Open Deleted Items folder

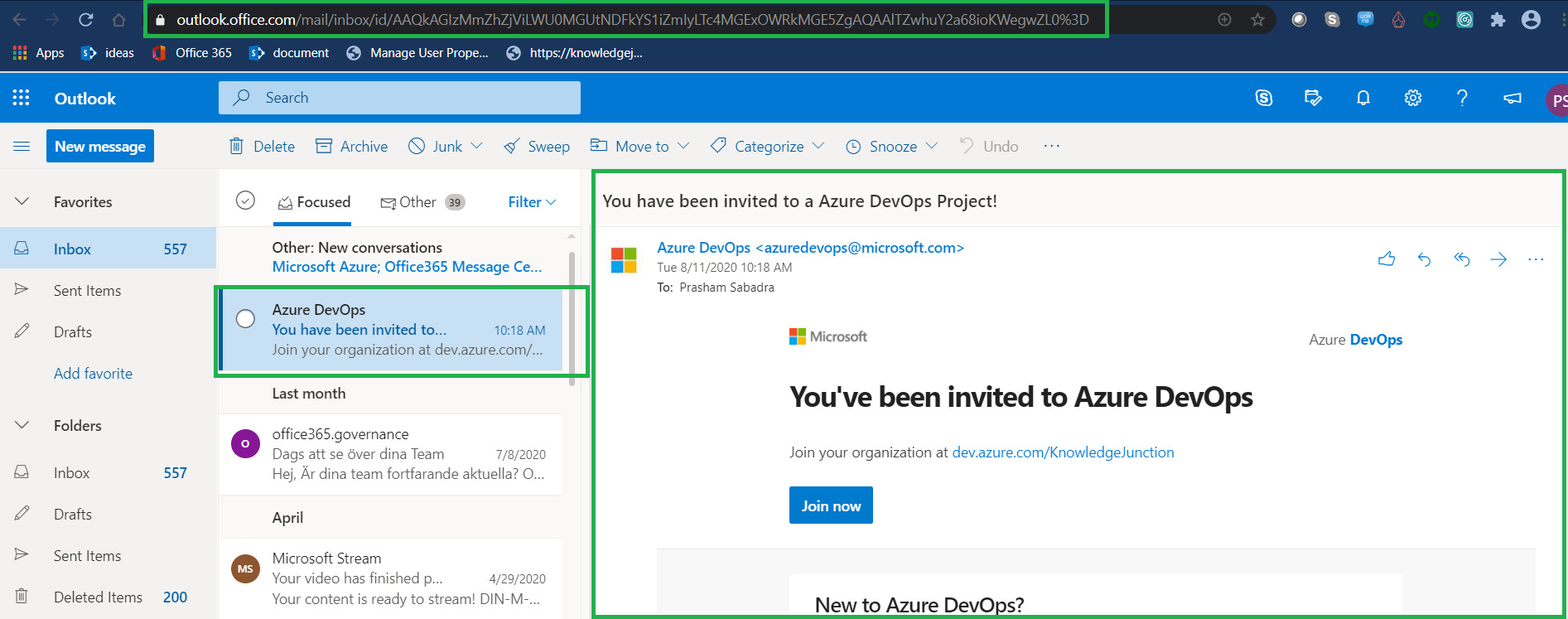(x=108, y=597)
